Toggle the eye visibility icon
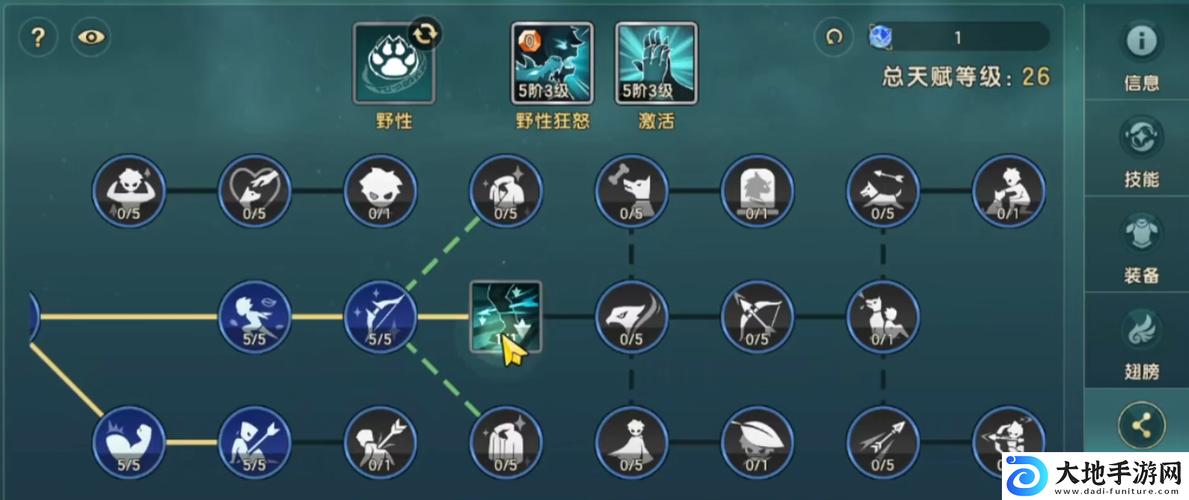Screen dimensions: 1189x500 tap(91, 37)
